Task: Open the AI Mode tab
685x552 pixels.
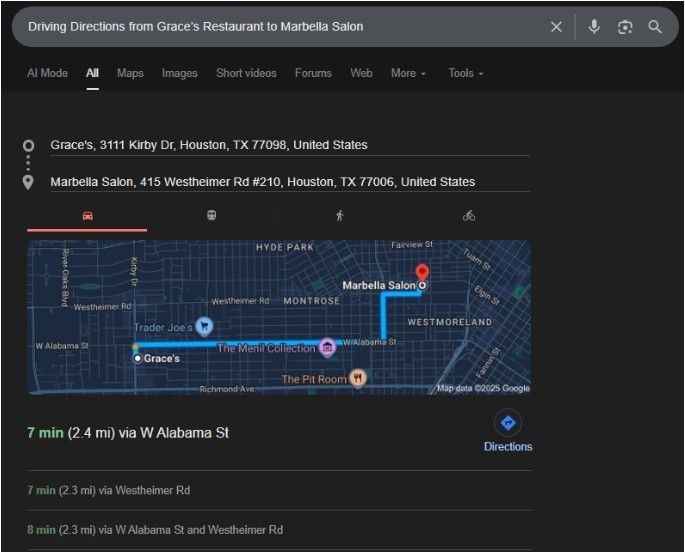Action: (47, 73)
